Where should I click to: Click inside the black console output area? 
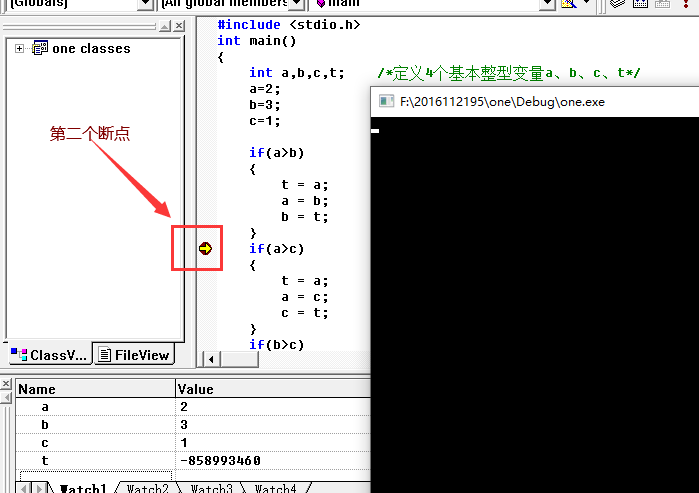click(x=535, y=305)
